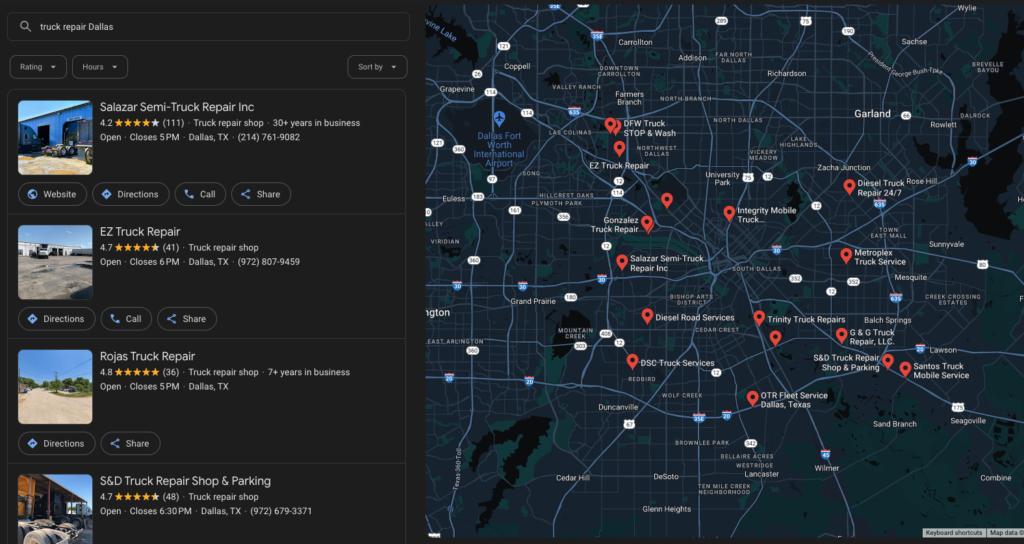The image size is (1024, 544).
Task: Select the Diesel Truck Repair 24/7 map pin
Action: (849, 187)
